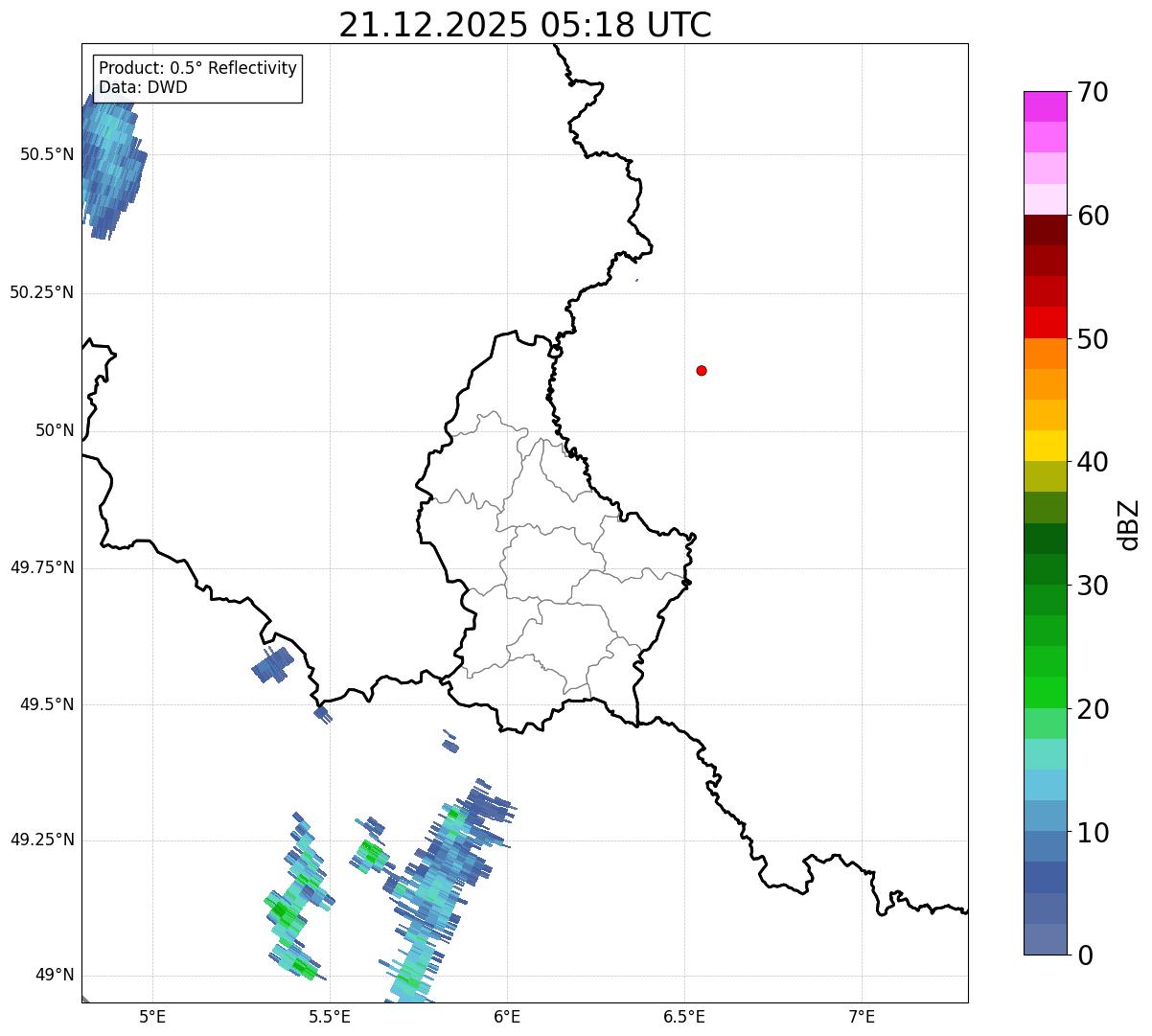Pick the olive colorbar segment just below 40
The height and width of the screenshot is (1036, 1152).
[1045, 476]
